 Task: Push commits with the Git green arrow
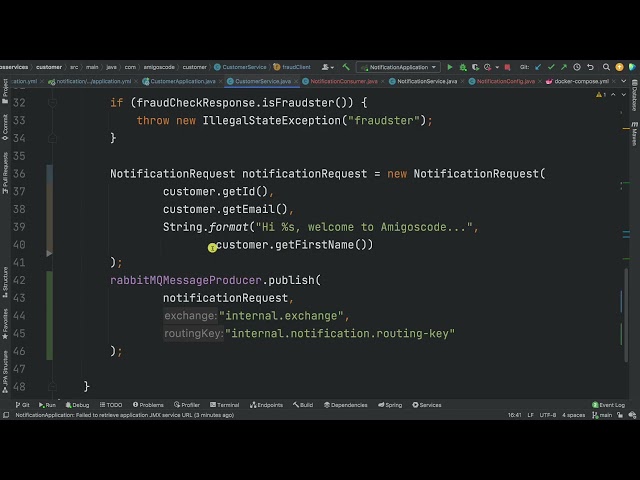[x=564, y=67]
